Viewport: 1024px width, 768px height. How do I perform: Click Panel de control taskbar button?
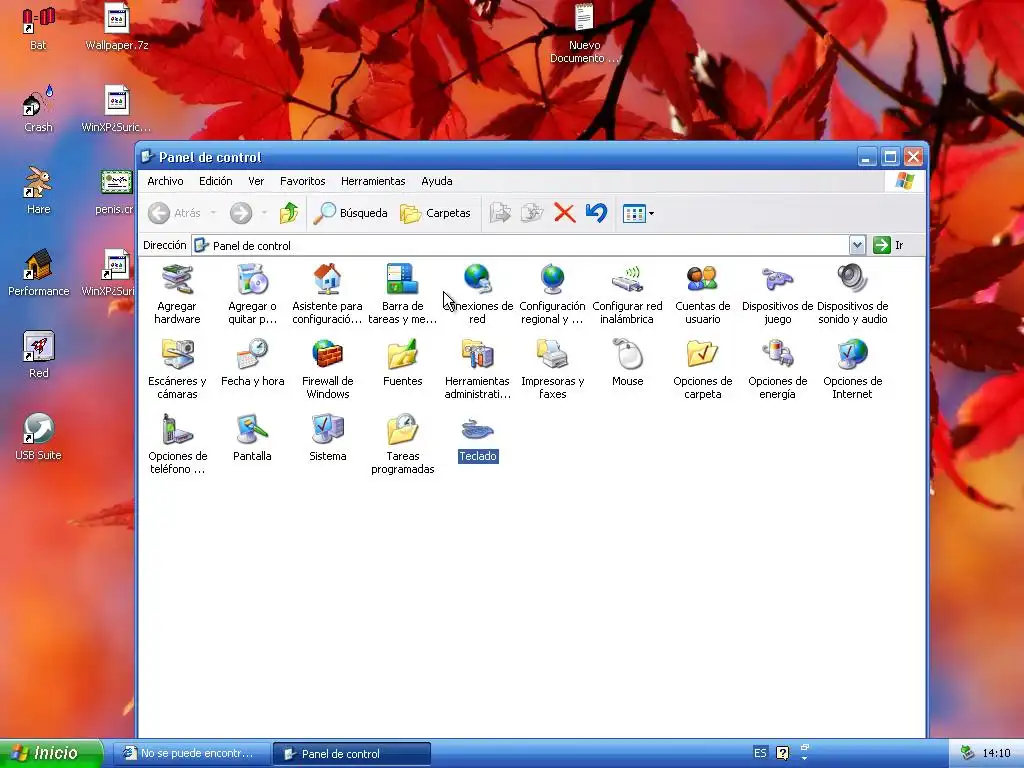[x=351, y=753]
